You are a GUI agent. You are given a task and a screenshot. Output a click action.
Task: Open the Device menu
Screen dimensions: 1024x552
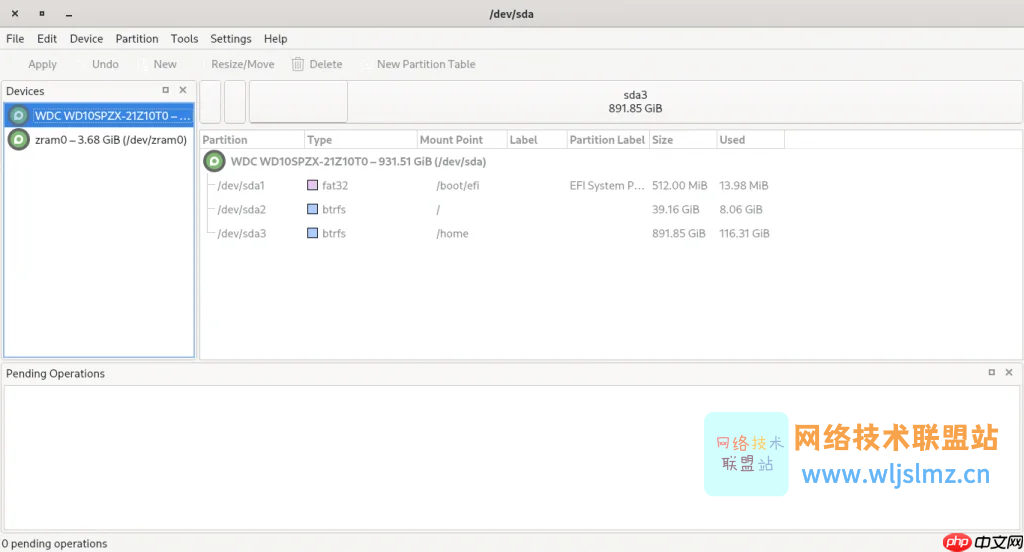click(86, 39)
